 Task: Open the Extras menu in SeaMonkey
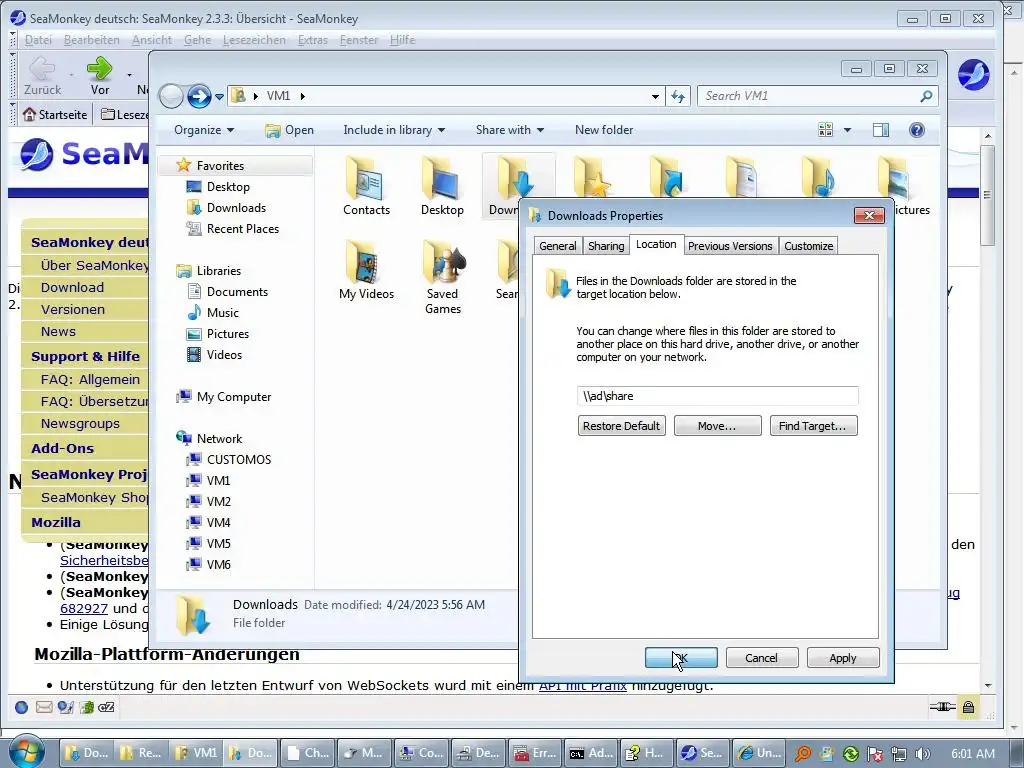(x=312, y=40)
